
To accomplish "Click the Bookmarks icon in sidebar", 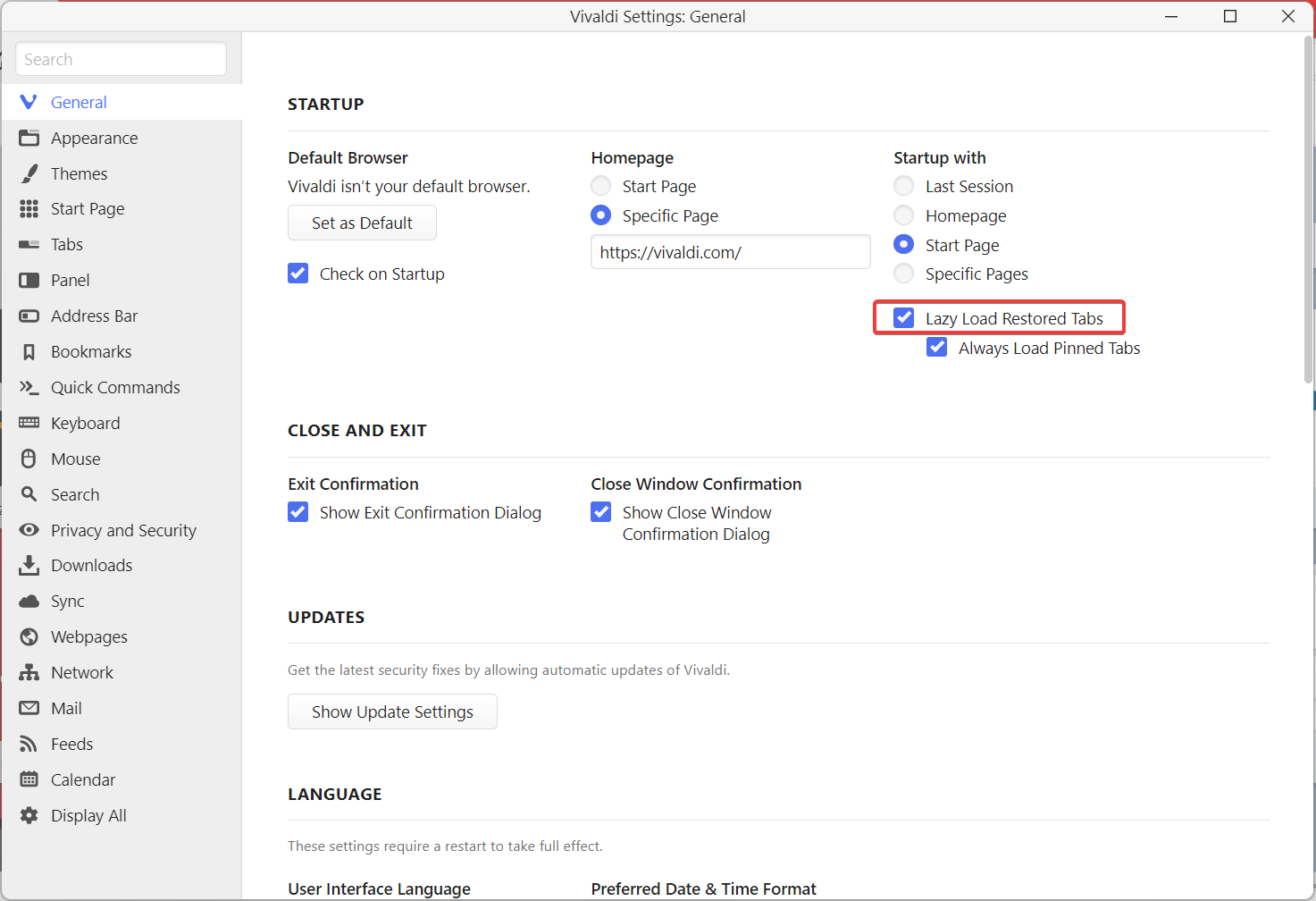I will pyautogui.click(x=29, y=352).
